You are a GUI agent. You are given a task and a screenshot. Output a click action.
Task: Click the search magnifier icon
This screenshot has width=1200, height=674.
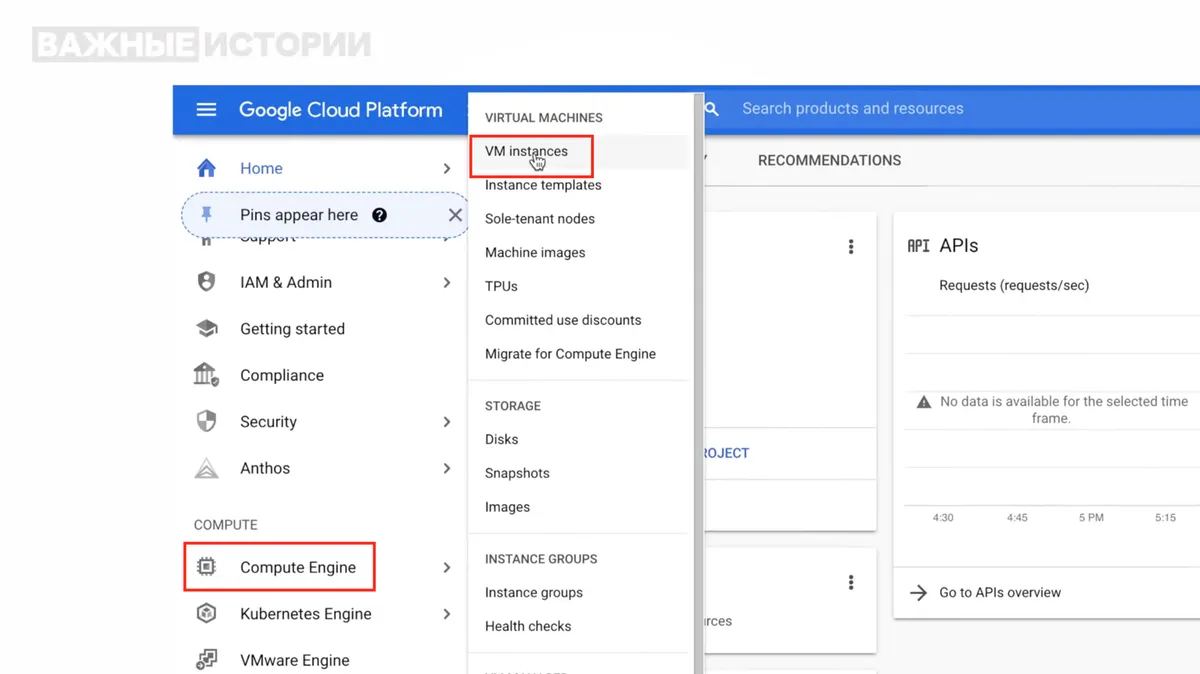coord(712,109)
